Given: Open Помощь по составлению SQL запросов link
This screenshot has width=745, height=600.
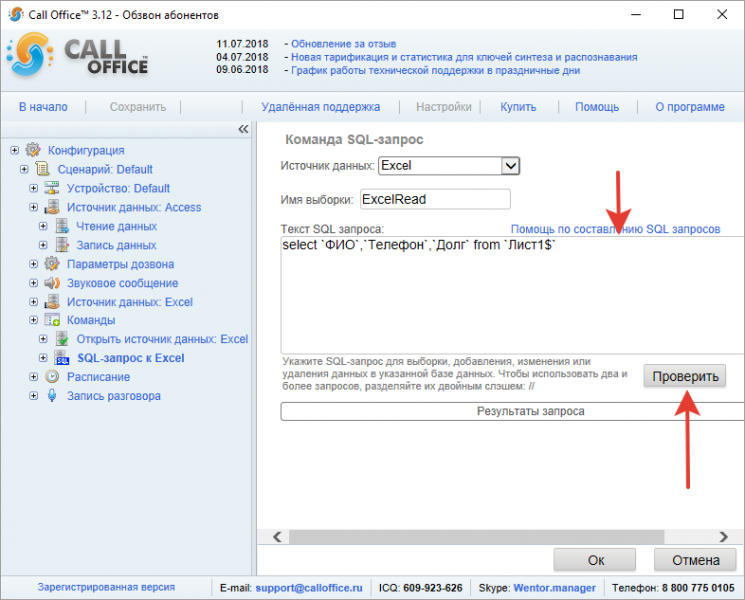Looking at the screenshot, I should pyautogui.click(x=615, y=229).
